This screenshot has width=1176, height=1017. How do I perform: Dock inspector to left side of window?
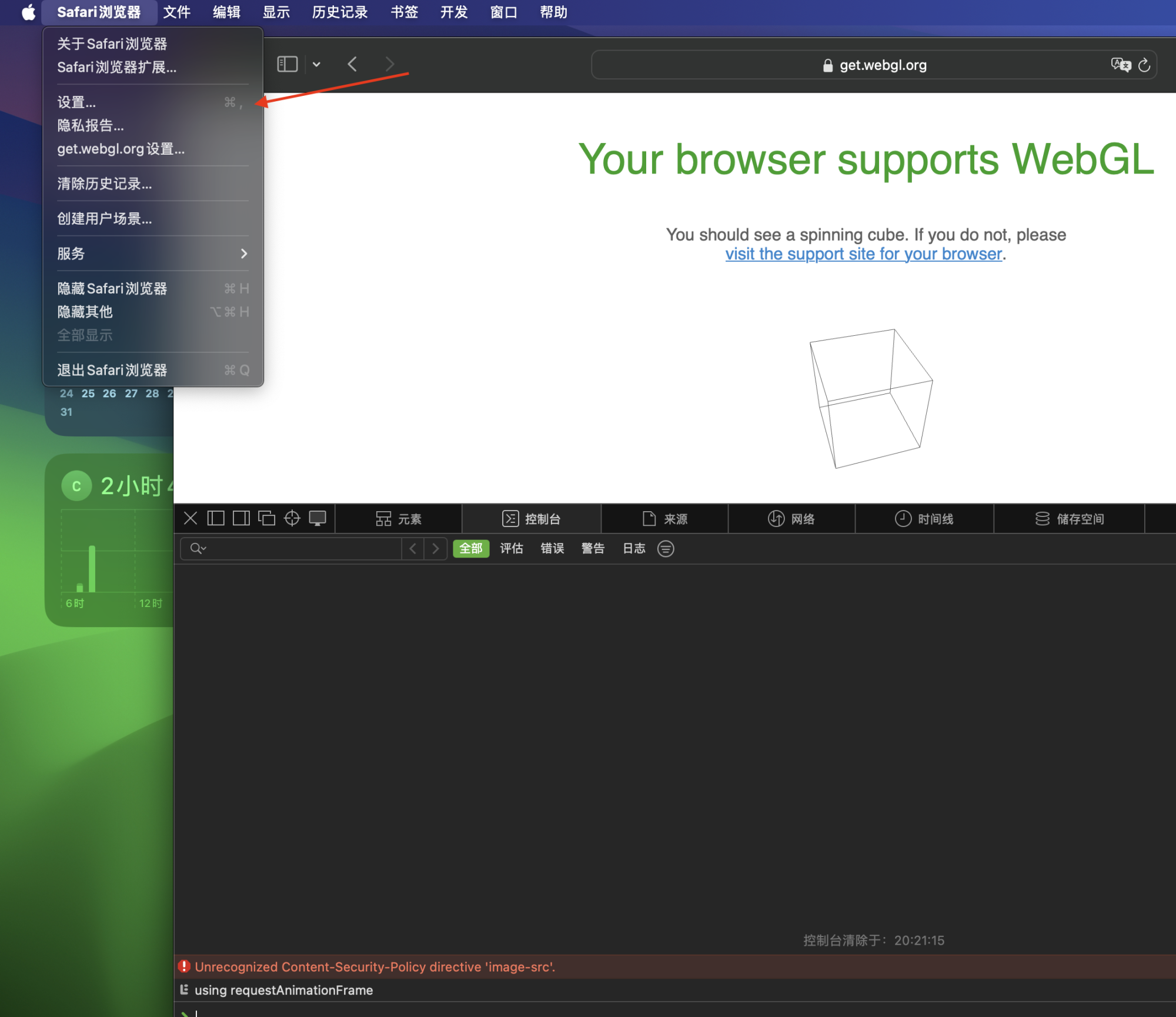pyautogui.click(x=216, y=518)
